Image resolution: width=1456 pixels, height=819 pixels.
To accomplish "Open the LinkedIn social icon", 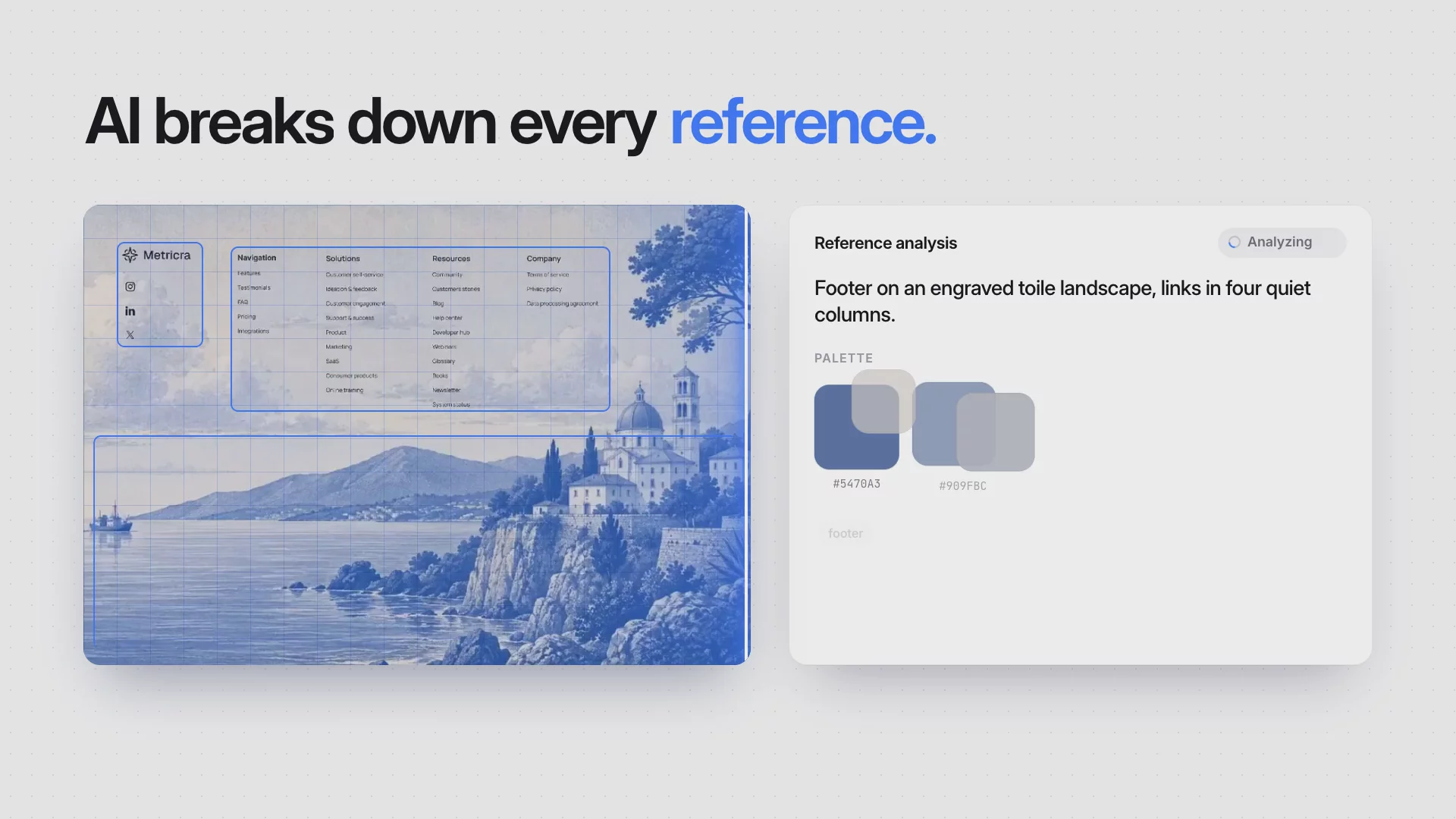I will [x=130, y=311].
